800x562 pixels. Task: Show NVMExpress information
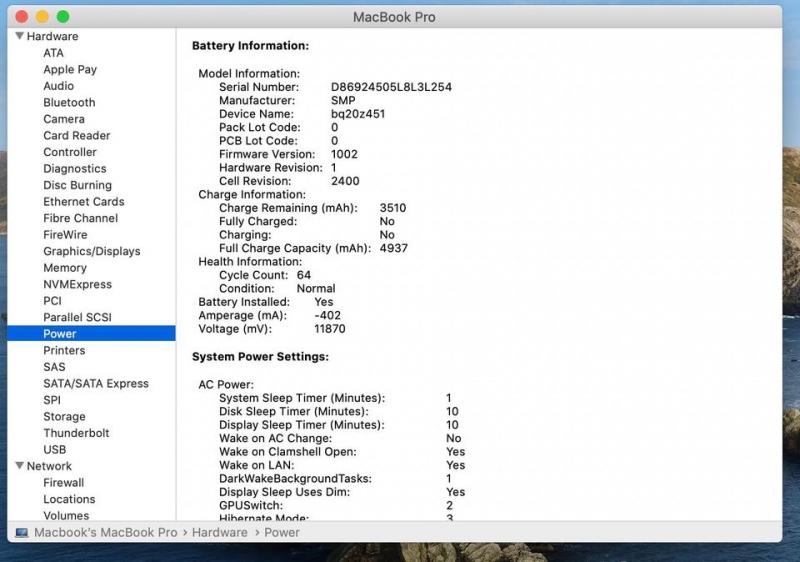click(x=77, y=285)
